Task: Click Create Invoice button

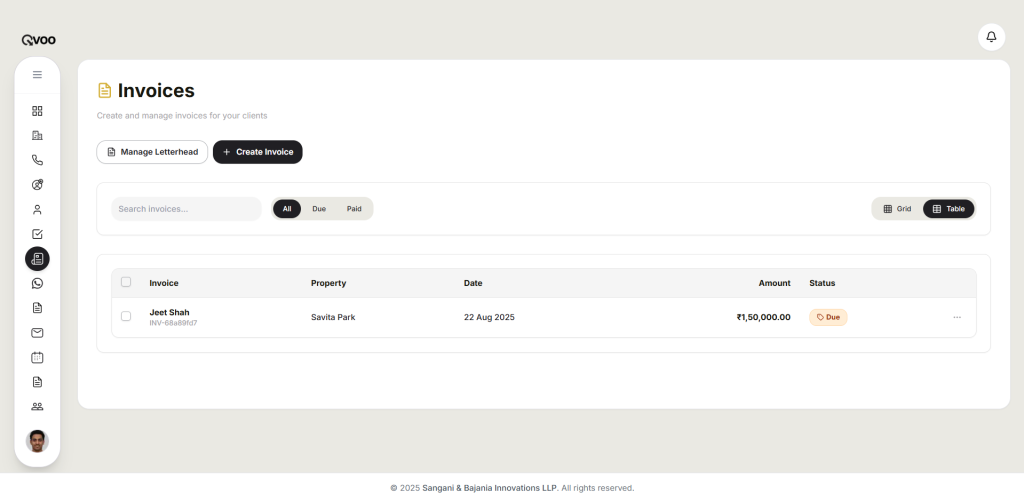Action: pyautogui.click(x=258, y=152)
